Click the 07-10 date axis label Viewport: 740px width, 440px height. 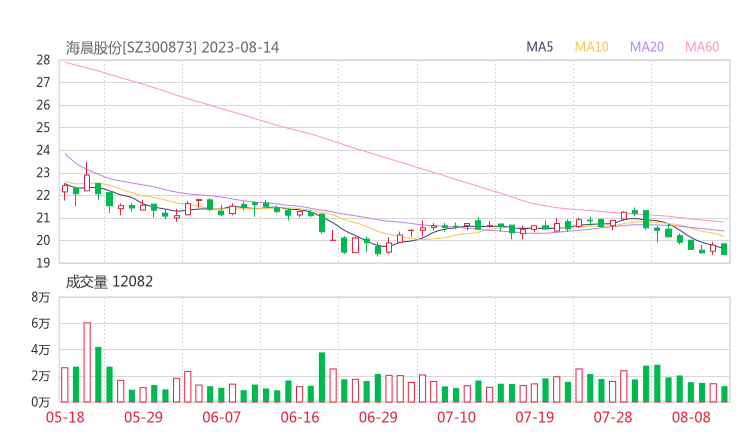click(x=456, y=417)
